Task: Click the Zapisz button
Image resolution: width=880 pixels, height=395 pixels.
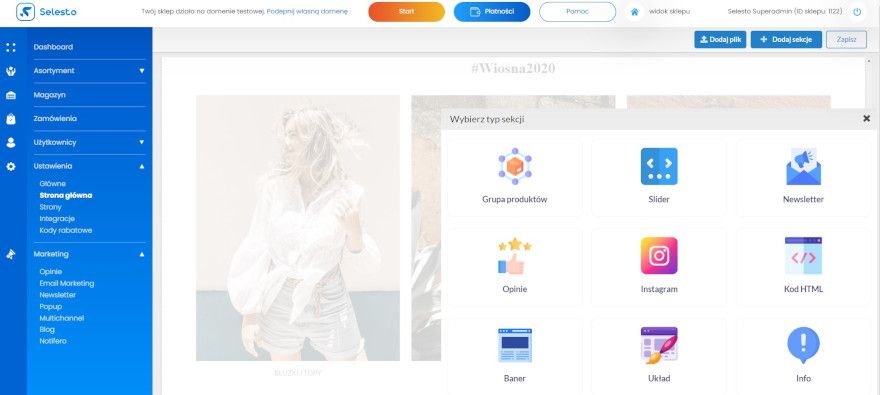Action: 846,40
